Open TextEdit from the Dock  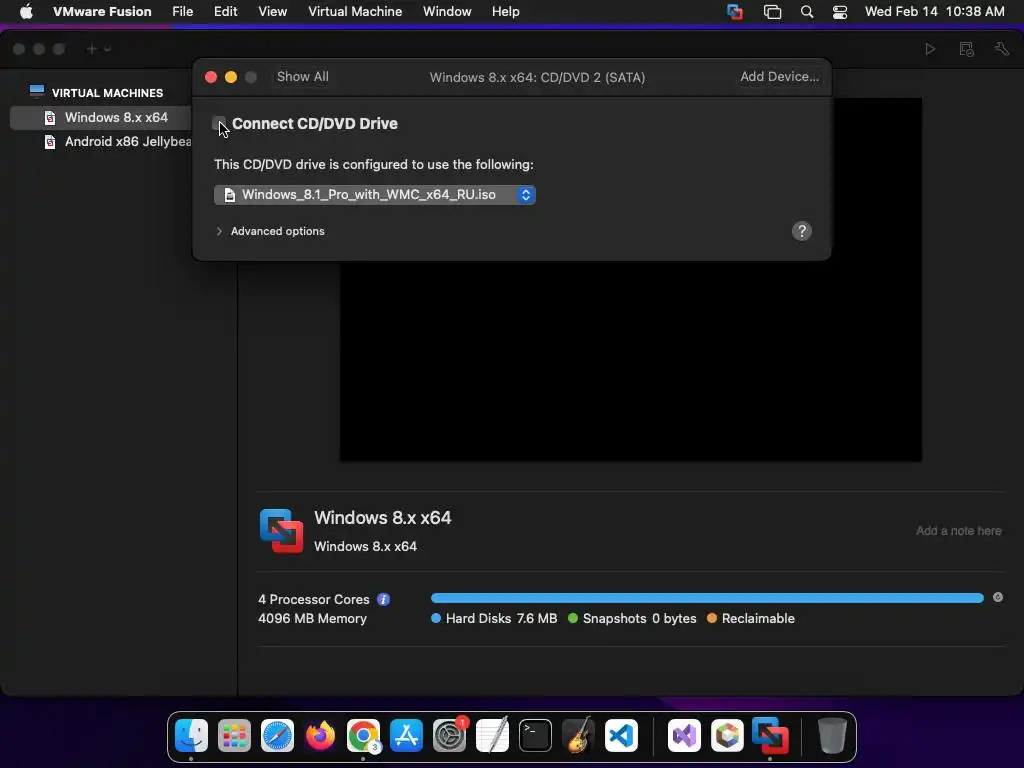(492, 736)
